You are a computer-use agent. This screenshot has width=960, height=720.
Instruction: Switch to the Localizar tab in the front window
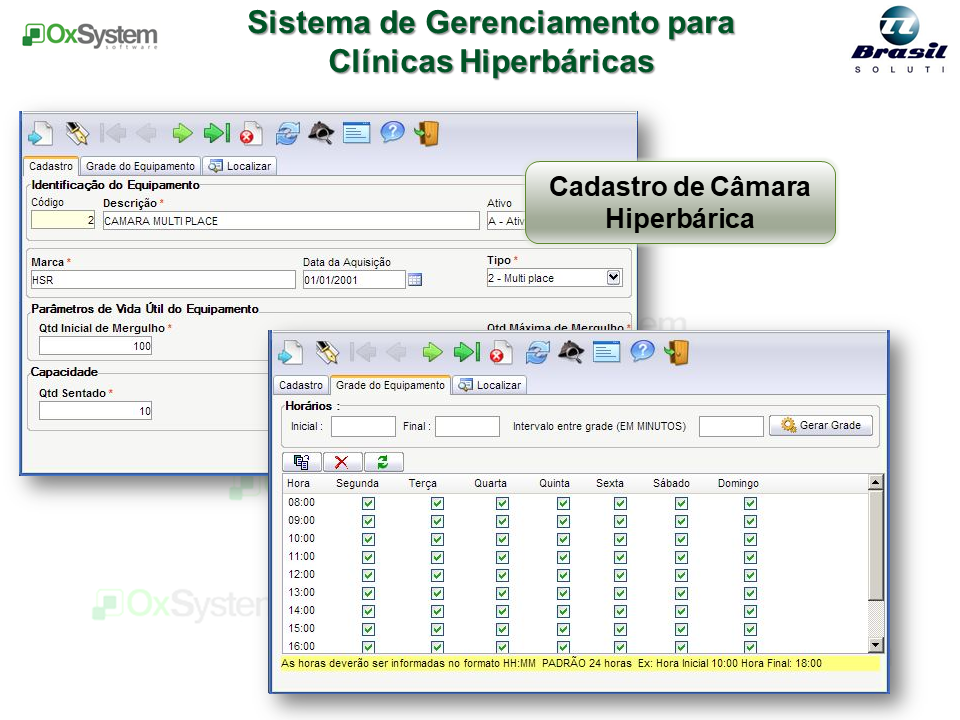point(490,385)
